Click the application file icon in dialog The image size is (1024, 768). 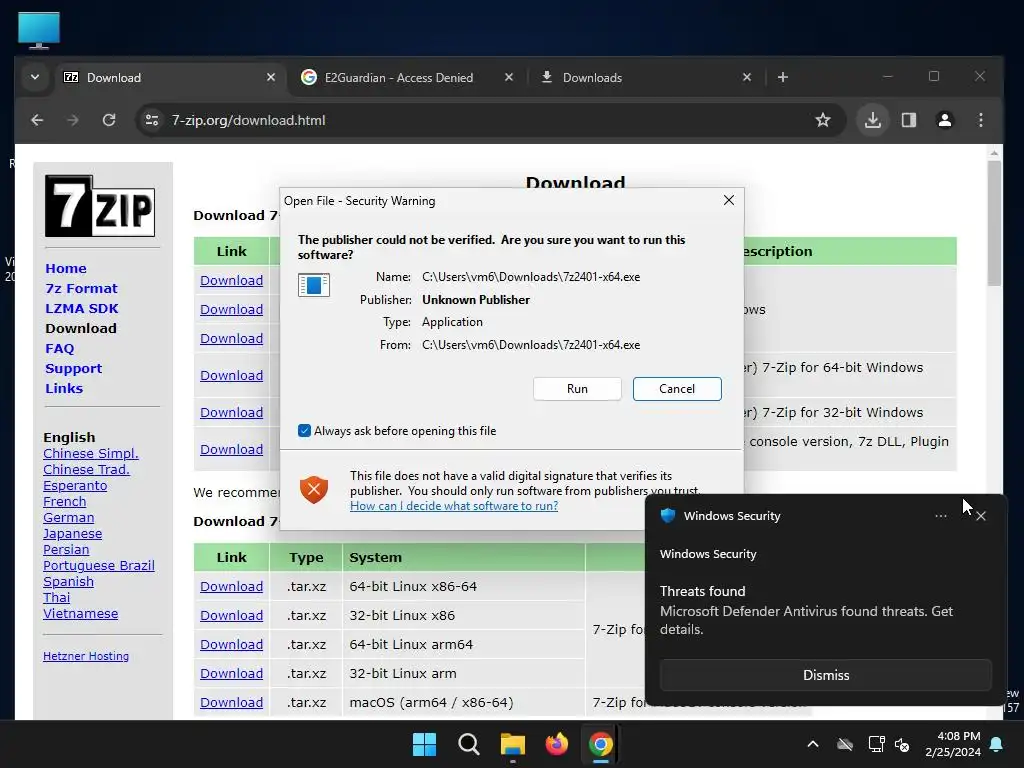point(314,285)
